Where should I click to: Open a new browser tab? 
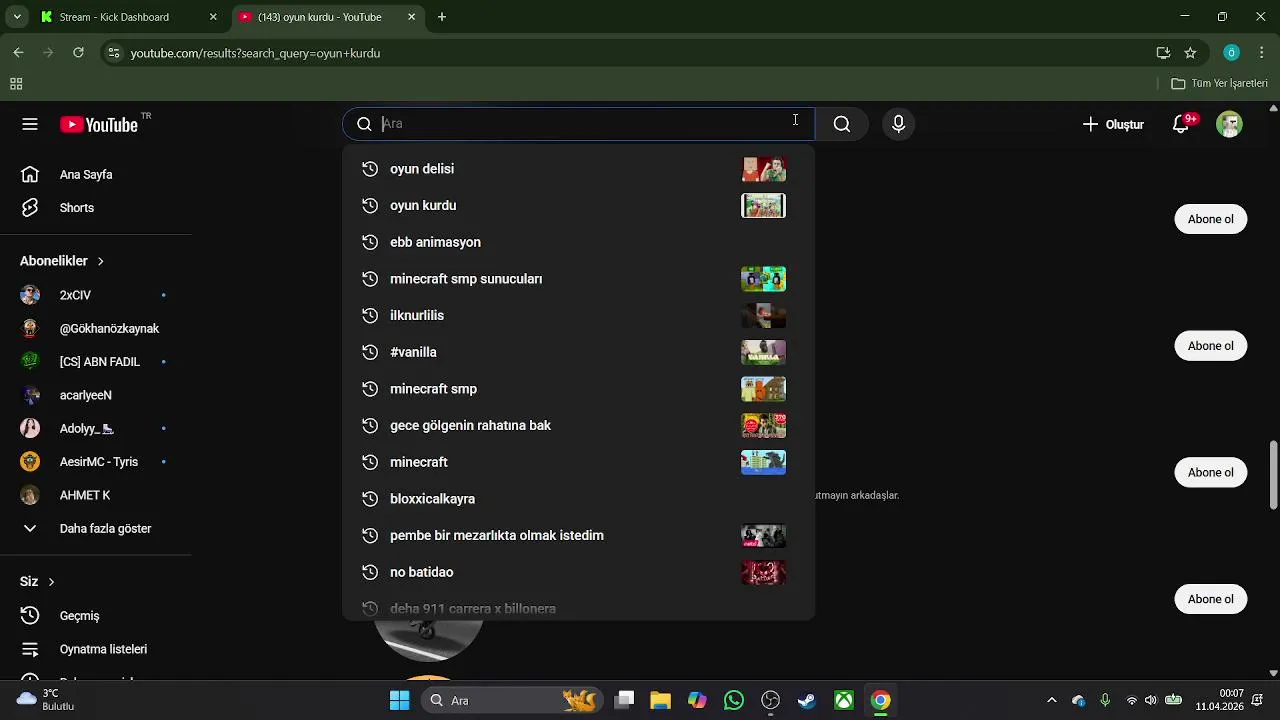pos(442,17)
